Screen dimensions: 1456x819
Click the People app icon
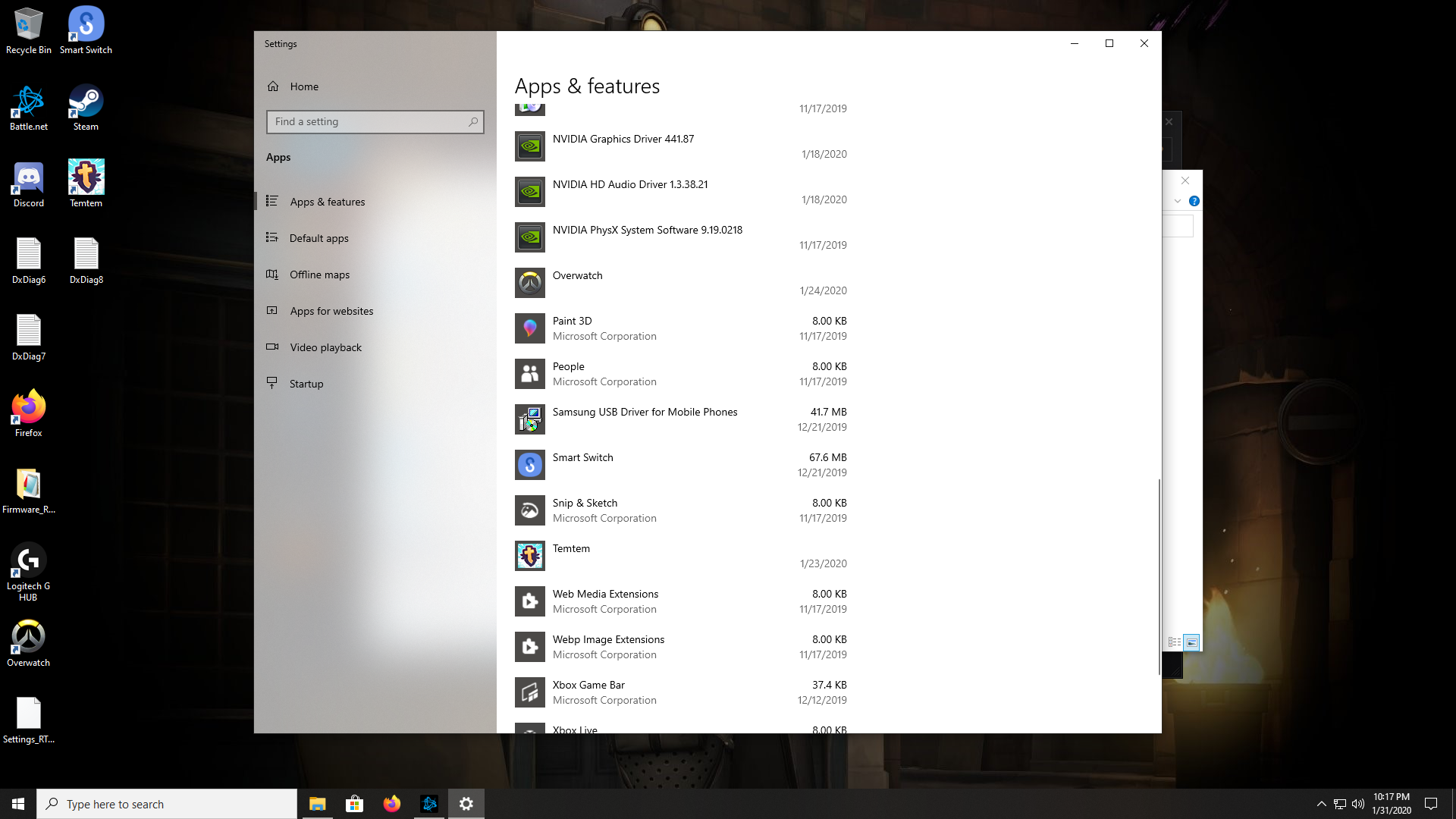tap(529, 374)
